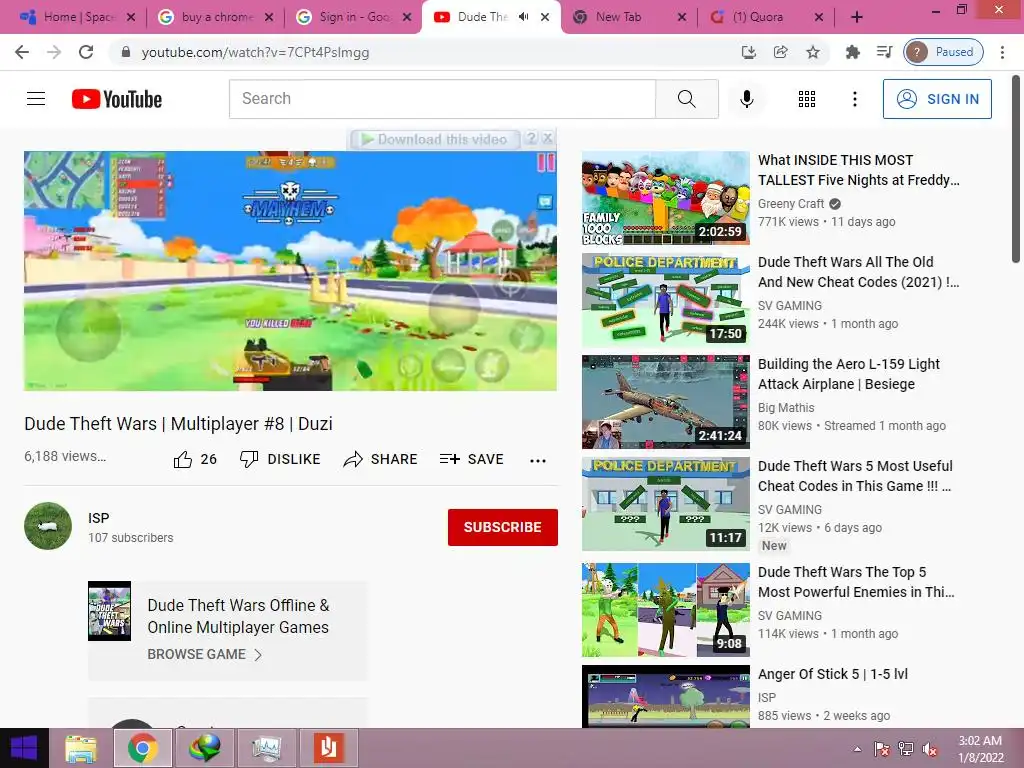The image size is (1024, 768).
Task: Click the taskbar clock showing 3:02 AM
Action: 980,749
